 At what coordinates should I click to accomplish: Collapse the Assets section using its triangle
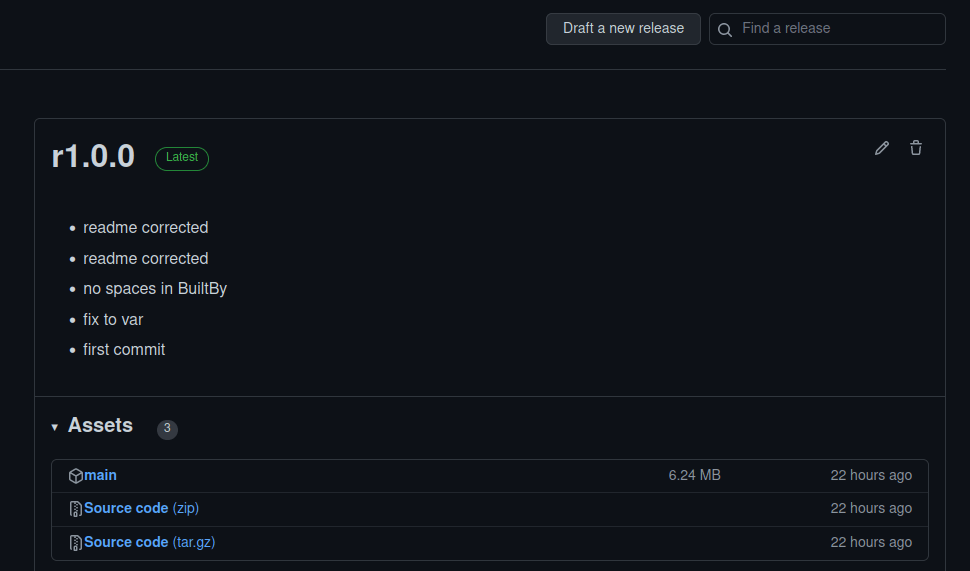[x=55, y=427]
